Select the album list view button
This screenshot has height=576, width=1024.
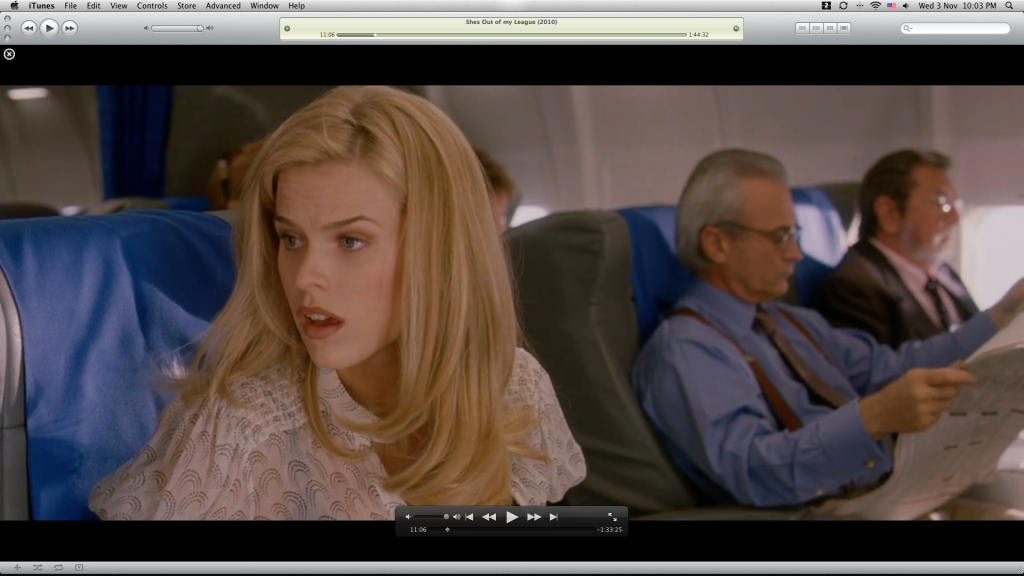816,28
